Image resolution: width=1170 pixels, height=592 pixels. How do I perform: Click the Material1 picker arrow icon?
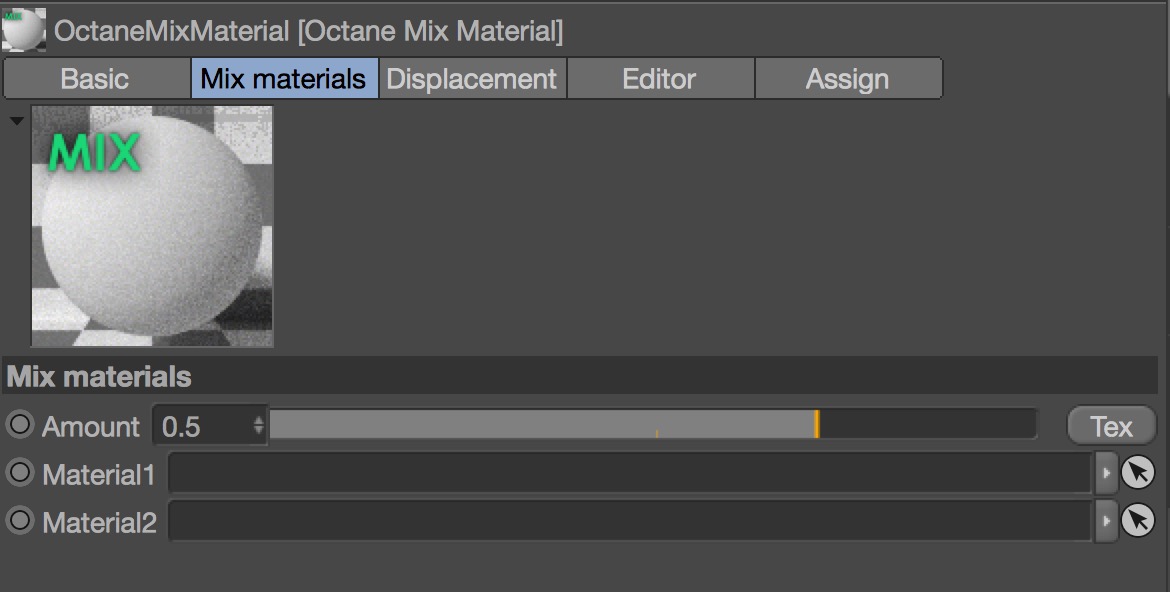(x=1138, y=472)
